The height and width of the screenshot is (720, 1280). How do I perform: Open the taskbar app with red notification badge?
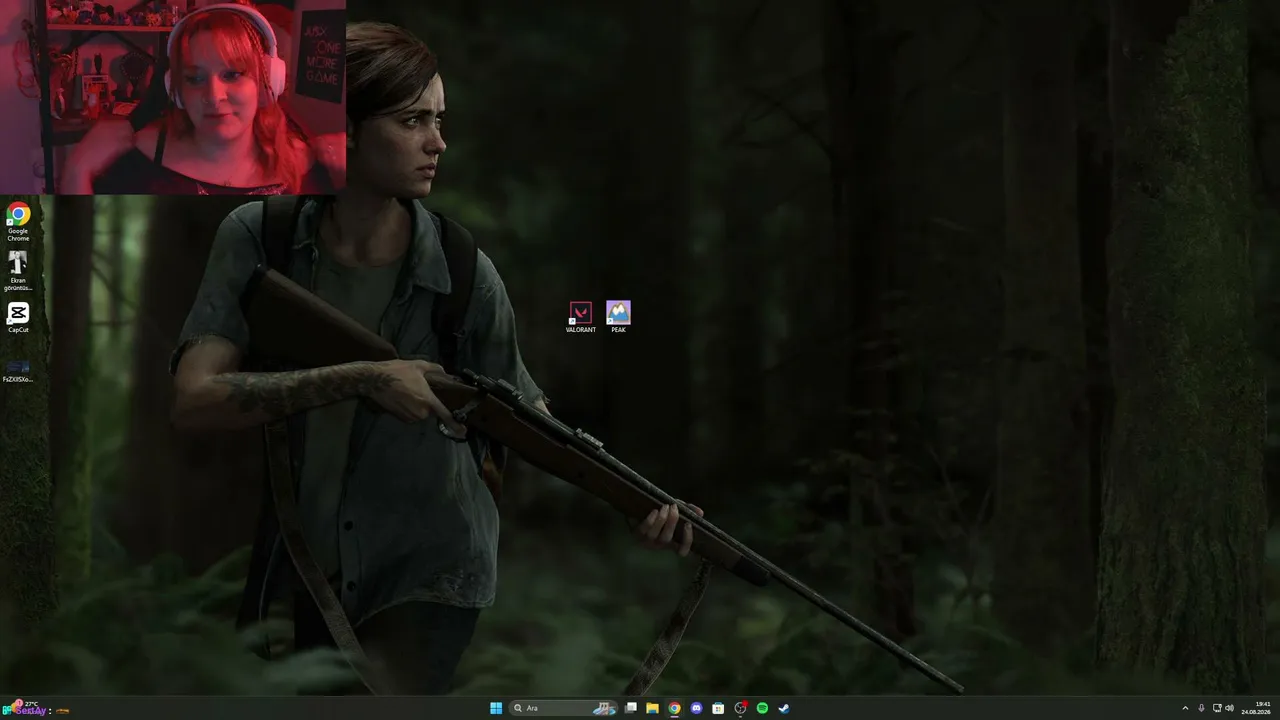click(x=740, y=708)
